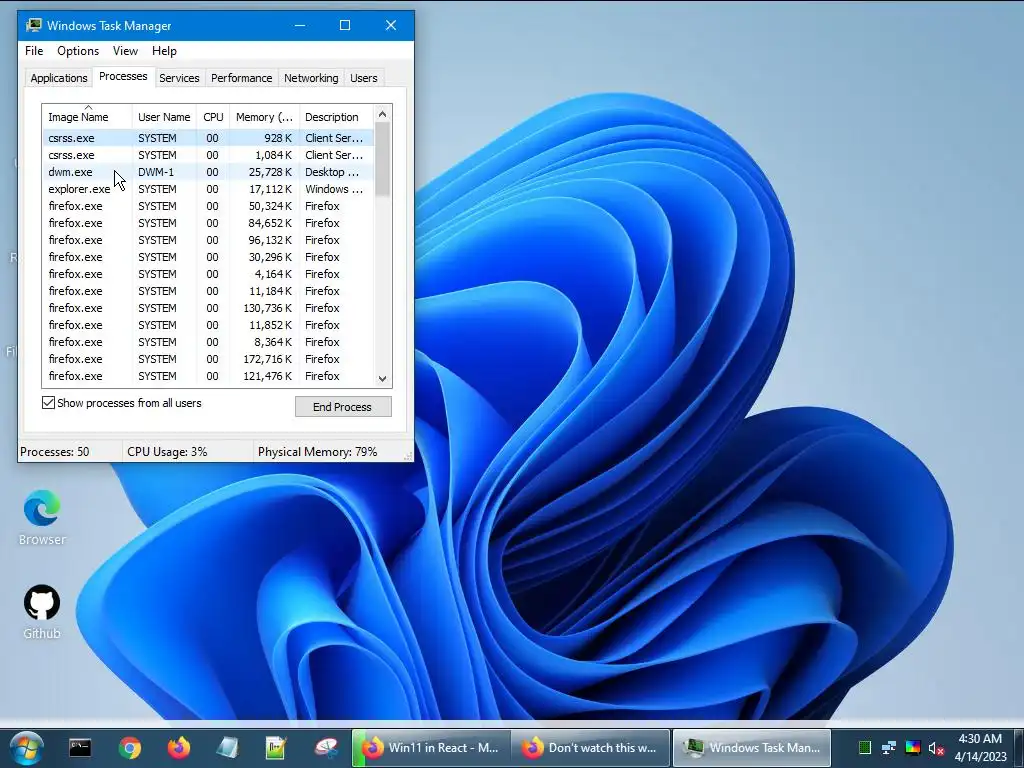
Task: Select the firefox.exe row with 121,476 K
Action: click(x=208, y=376)
